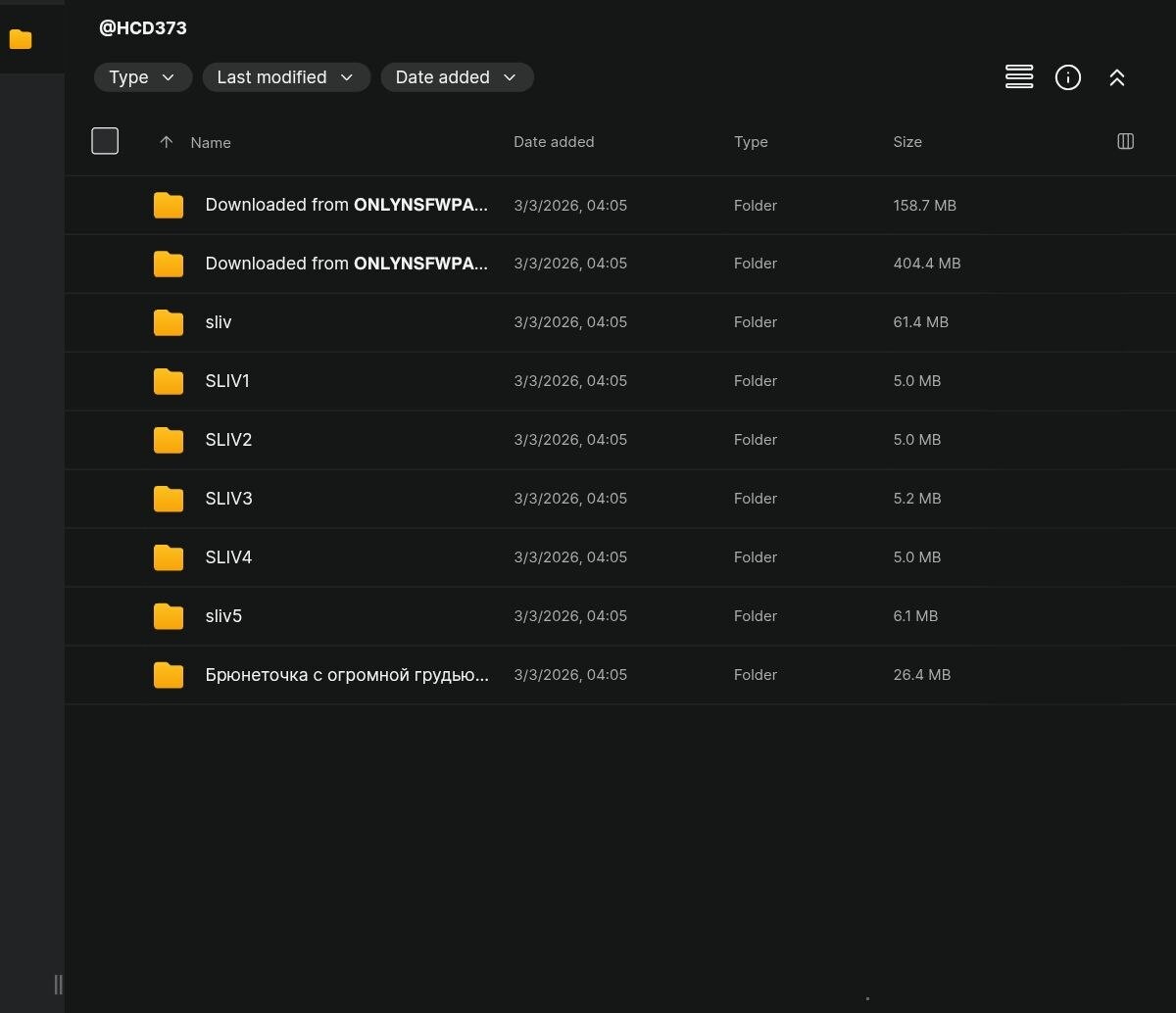
Task: Open the info details panel icon
Action: 1067,77
